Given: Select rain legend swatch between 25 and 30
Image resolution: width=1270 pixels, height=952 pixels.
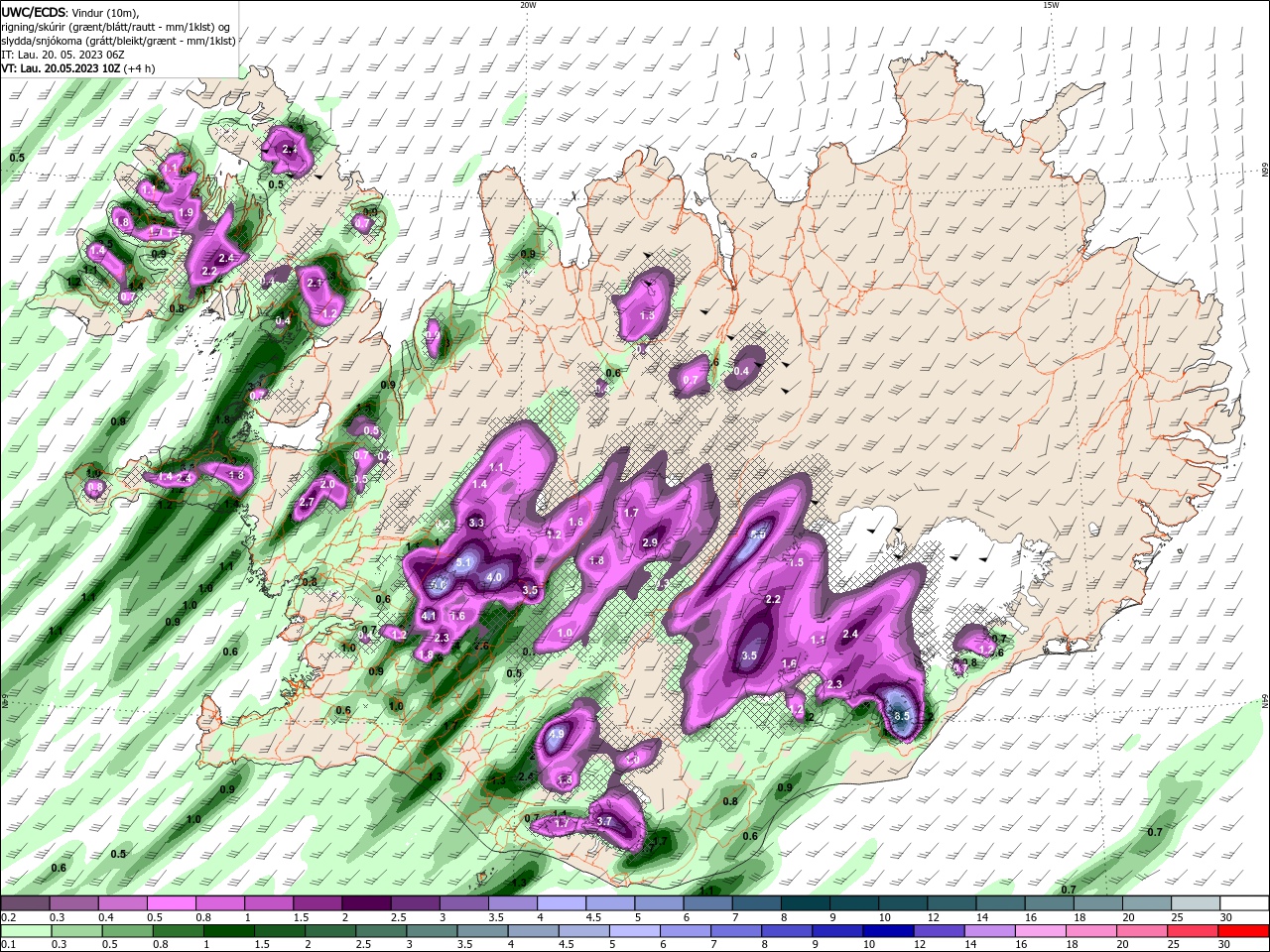Looking at the screenshot, I should pos(1194,931).
